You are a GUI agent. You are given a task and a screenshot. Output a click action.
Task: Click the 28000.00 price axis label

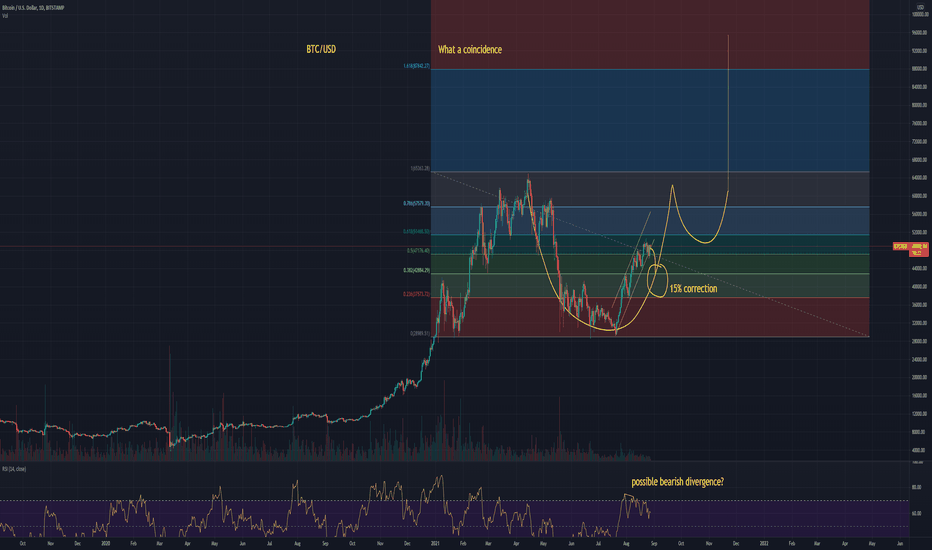[919, 341]
